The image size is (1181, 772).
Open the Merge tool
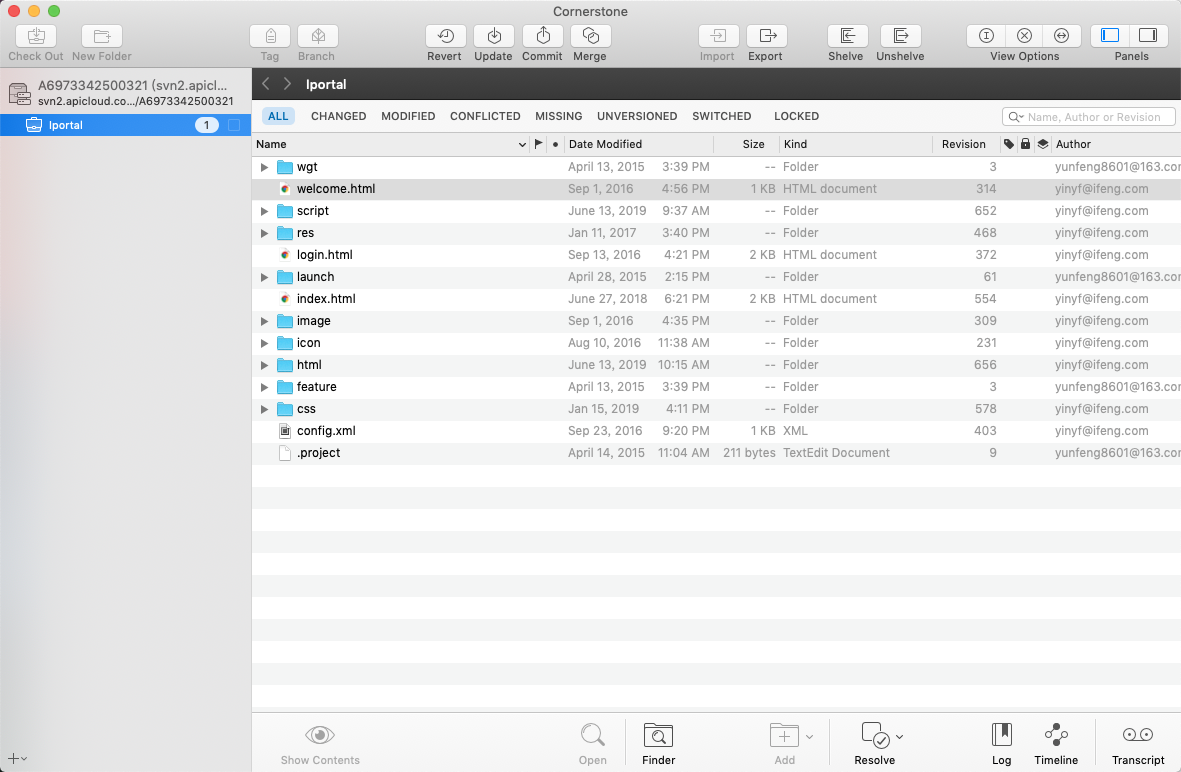(x=590, y=36)
